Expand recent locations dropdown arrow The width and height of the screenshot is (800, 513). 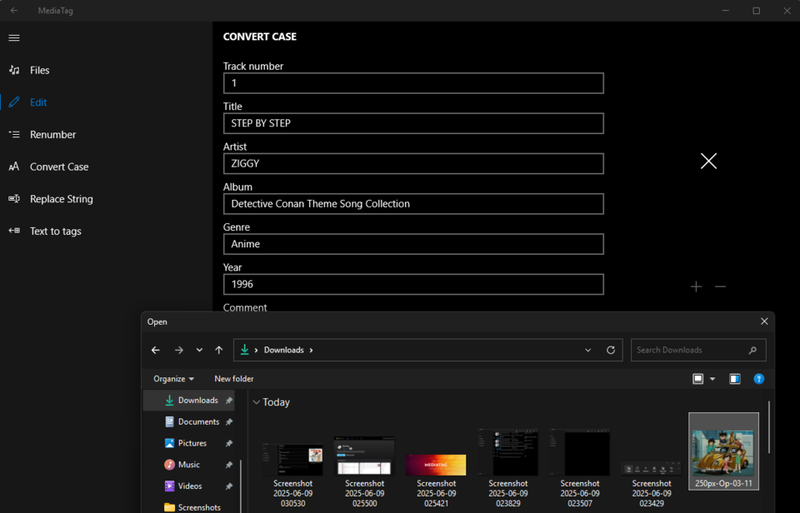coord(199,350)
